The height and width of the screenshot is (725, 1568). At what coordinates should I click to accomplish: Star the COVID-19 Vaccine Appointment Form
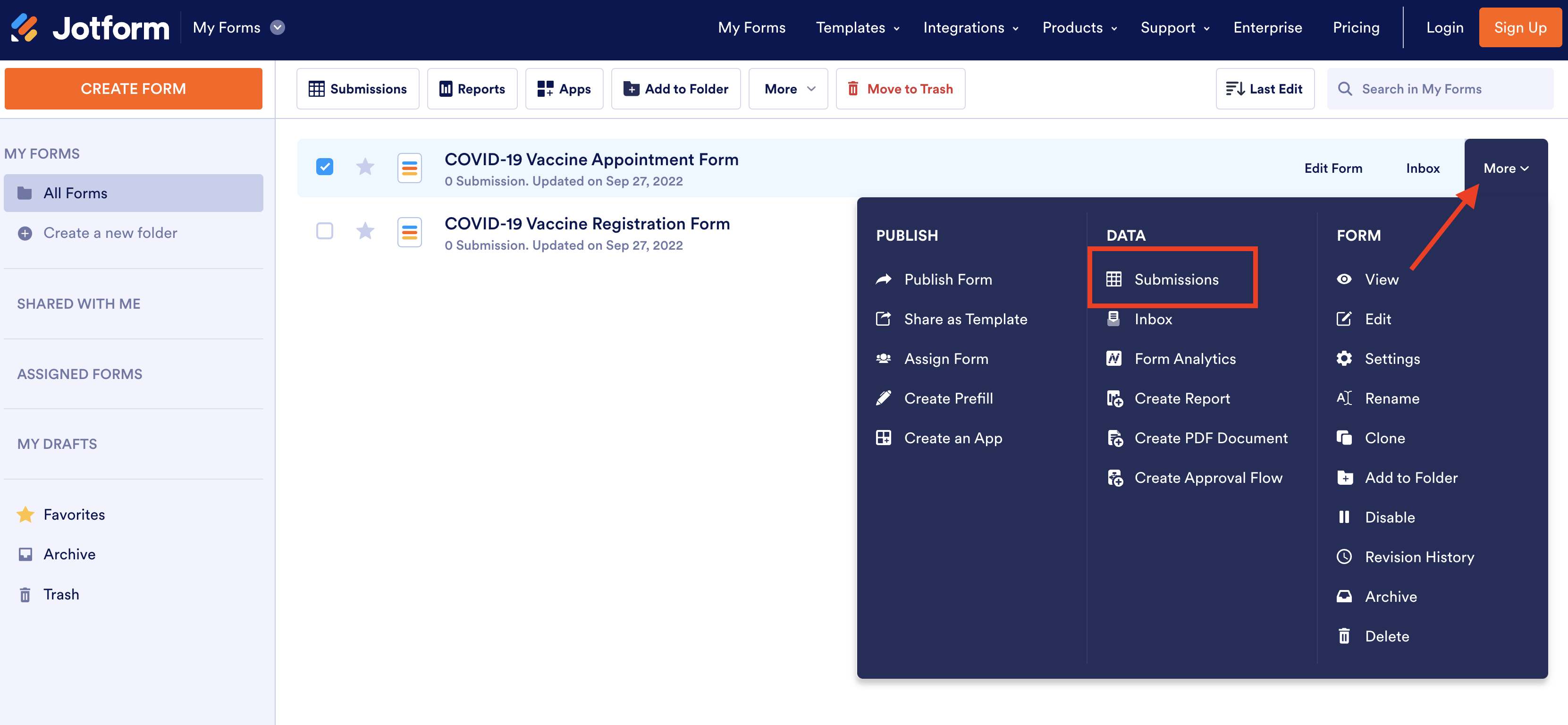(364, 167)
